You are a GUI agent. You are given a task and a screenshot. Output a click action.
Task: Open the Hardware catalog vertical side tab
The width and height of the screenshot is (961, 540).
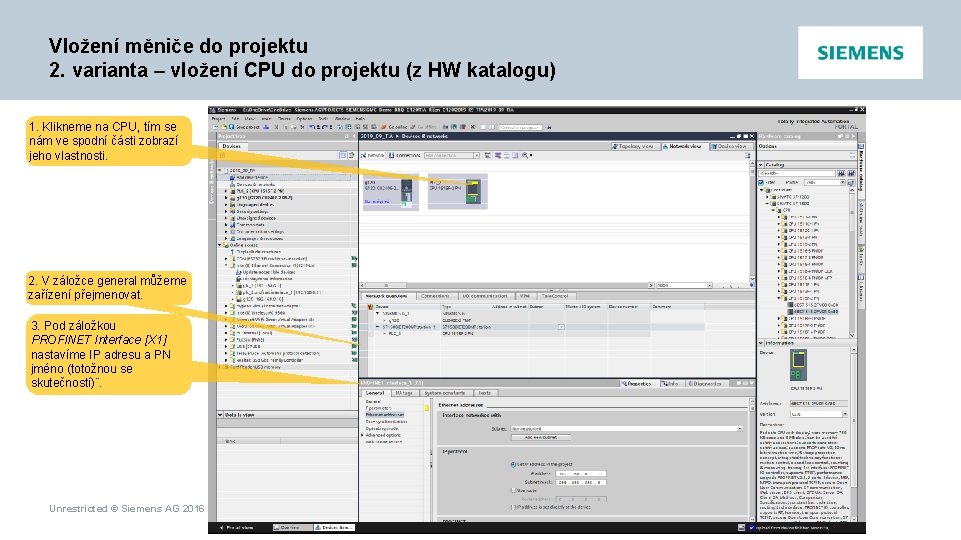click(x=862, y=173)
